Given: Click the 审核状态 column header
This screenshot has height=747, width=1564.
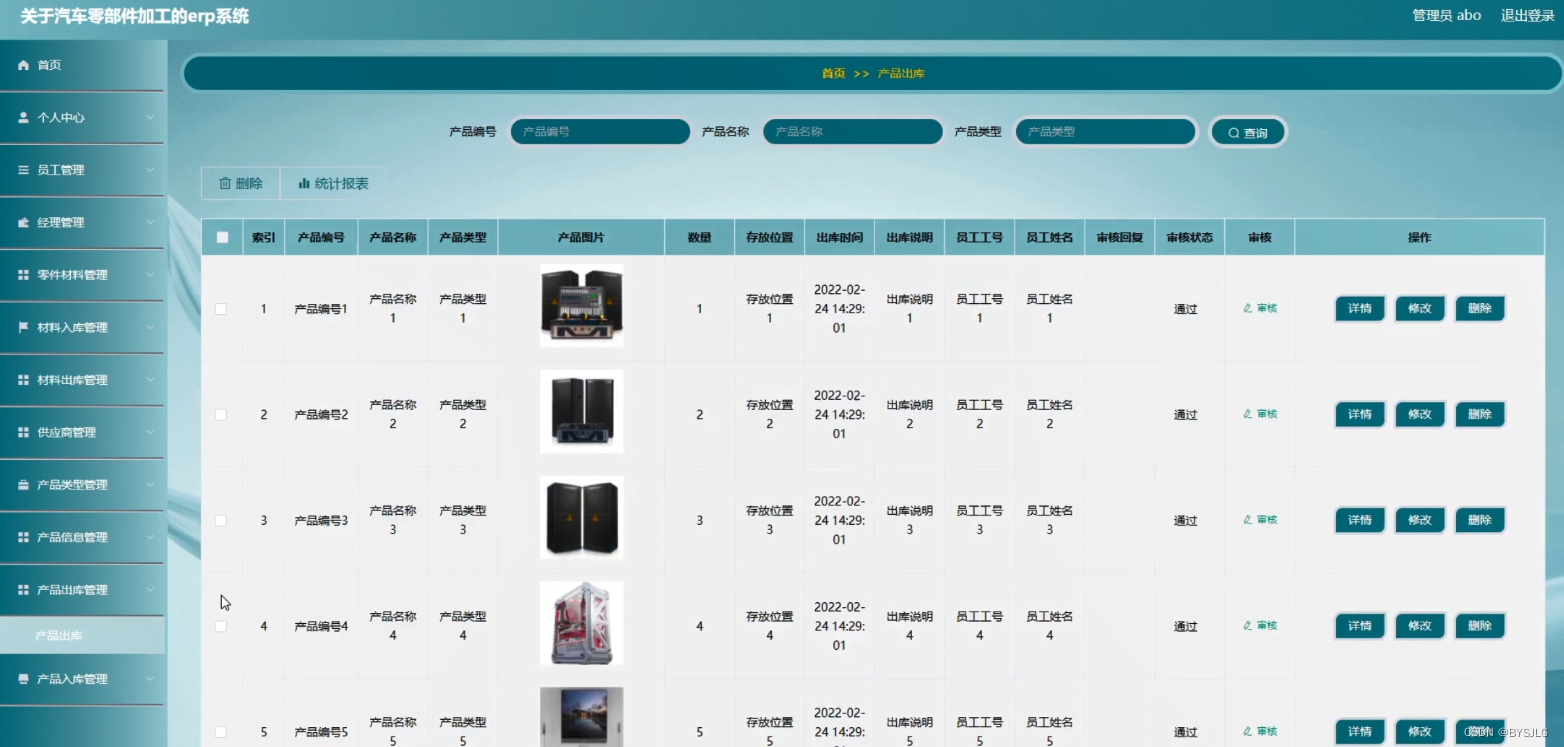Looking at the screenshot, I should 1190,238.
